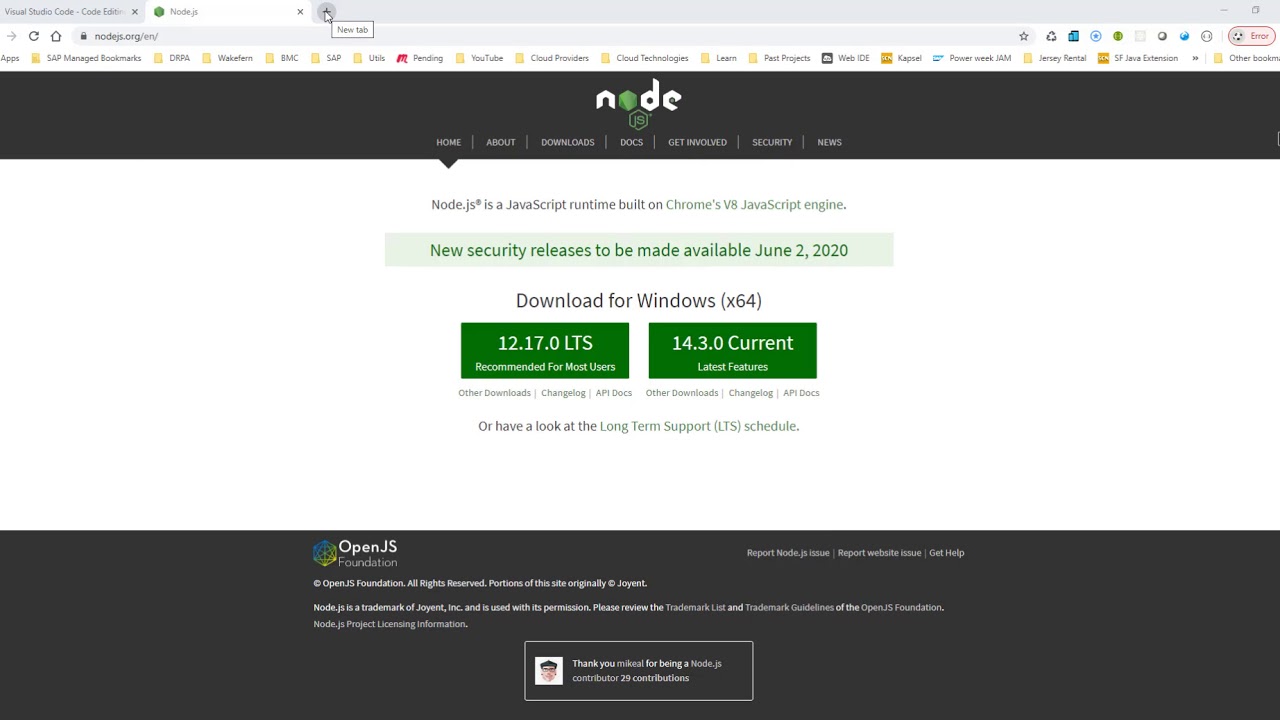The height and width of the screenshot is (720, 1280).
Task: Switch to the Visual Studio Code tab
Action: tap(65, 12)
